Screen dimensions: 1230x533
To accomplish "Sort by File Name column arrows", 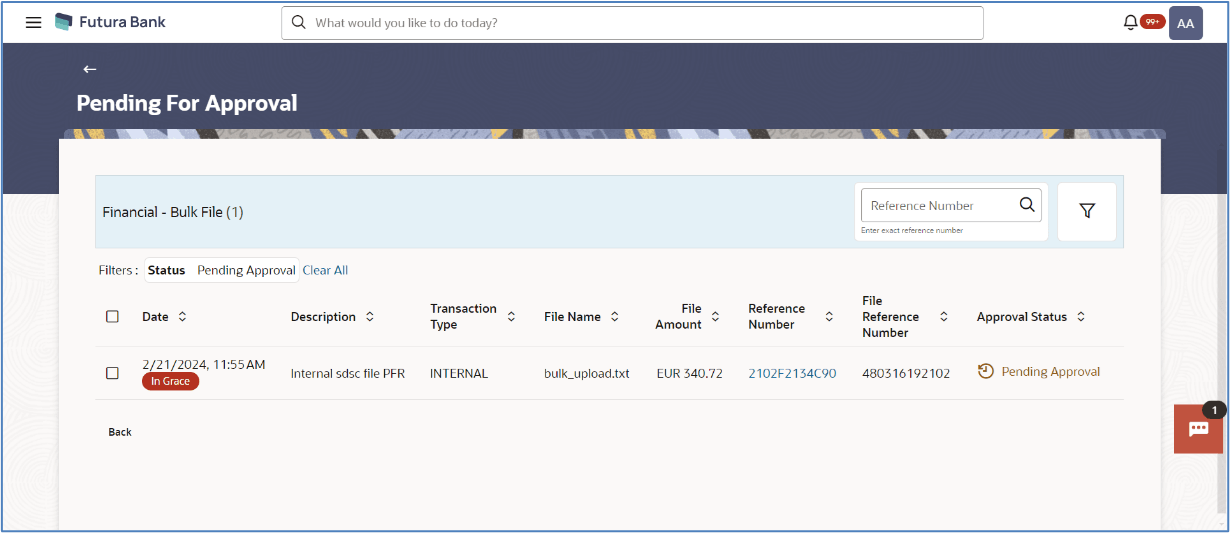I will (614, 316).
